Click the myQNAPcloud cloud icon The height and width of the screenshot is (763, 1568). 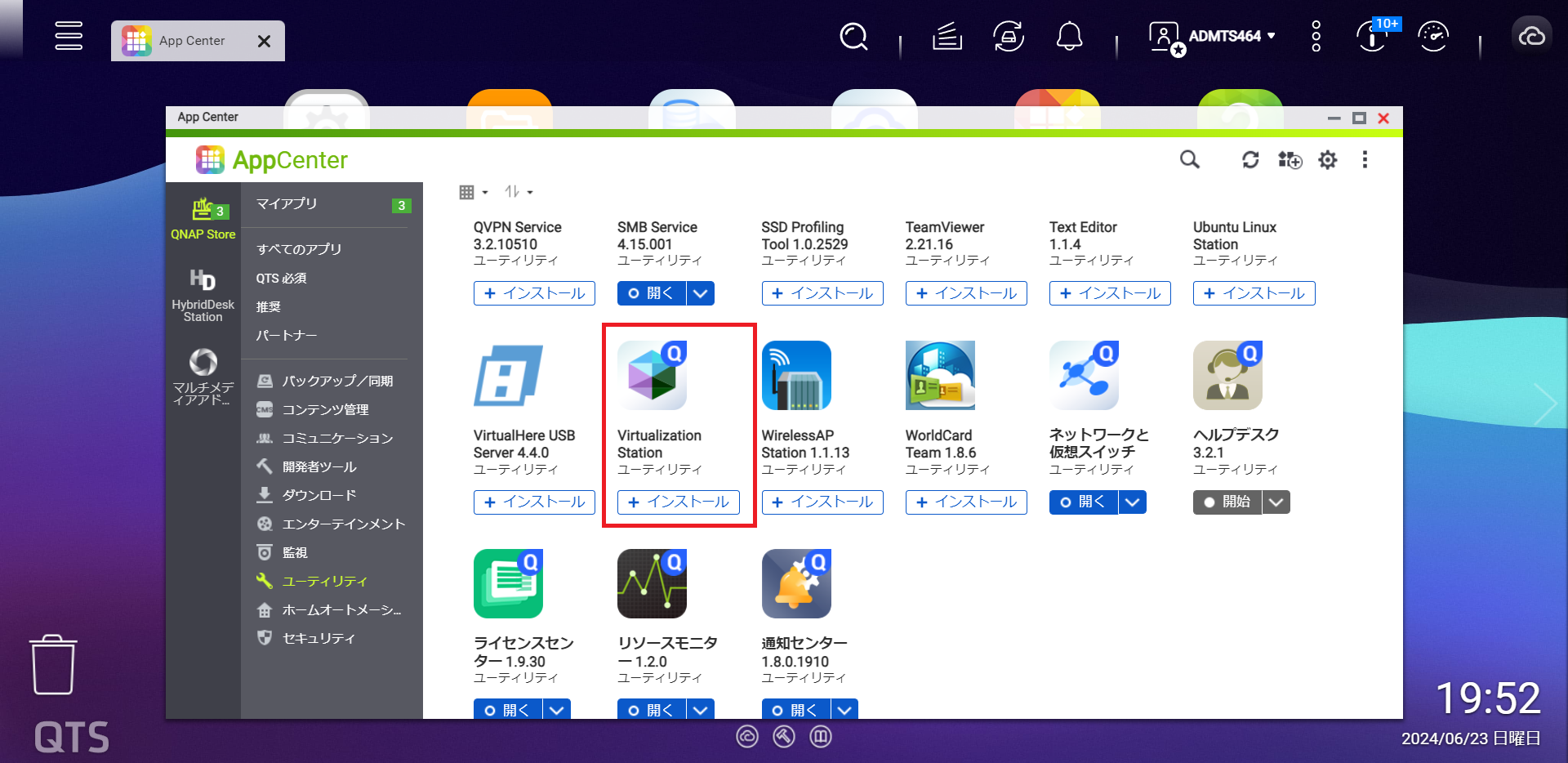coord(1531,37)
